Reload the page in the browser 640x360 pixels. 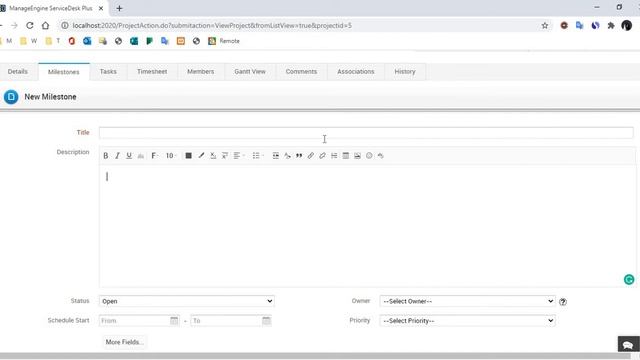coord(30,25)
